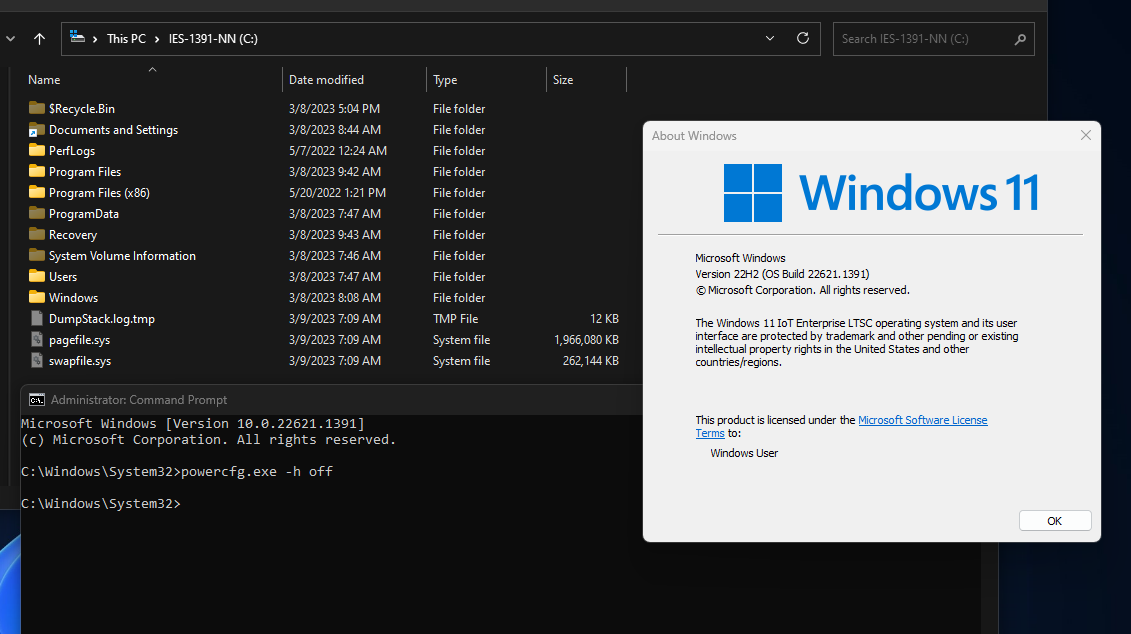Select the pagefile.sys file icon
This screenshot has height=634, width=1131.
click(x=37, y=339)
